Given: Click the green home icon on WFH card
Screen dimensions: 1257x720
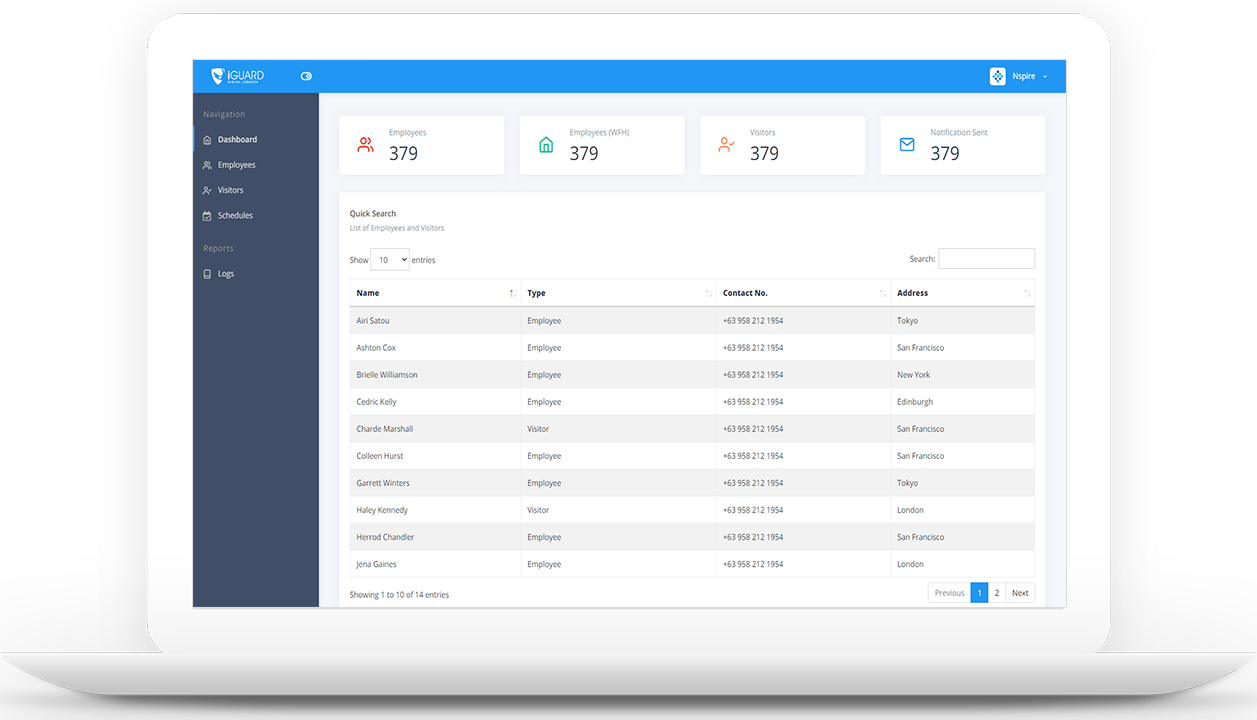Looking at the screenshot, I should click(546, 145).
